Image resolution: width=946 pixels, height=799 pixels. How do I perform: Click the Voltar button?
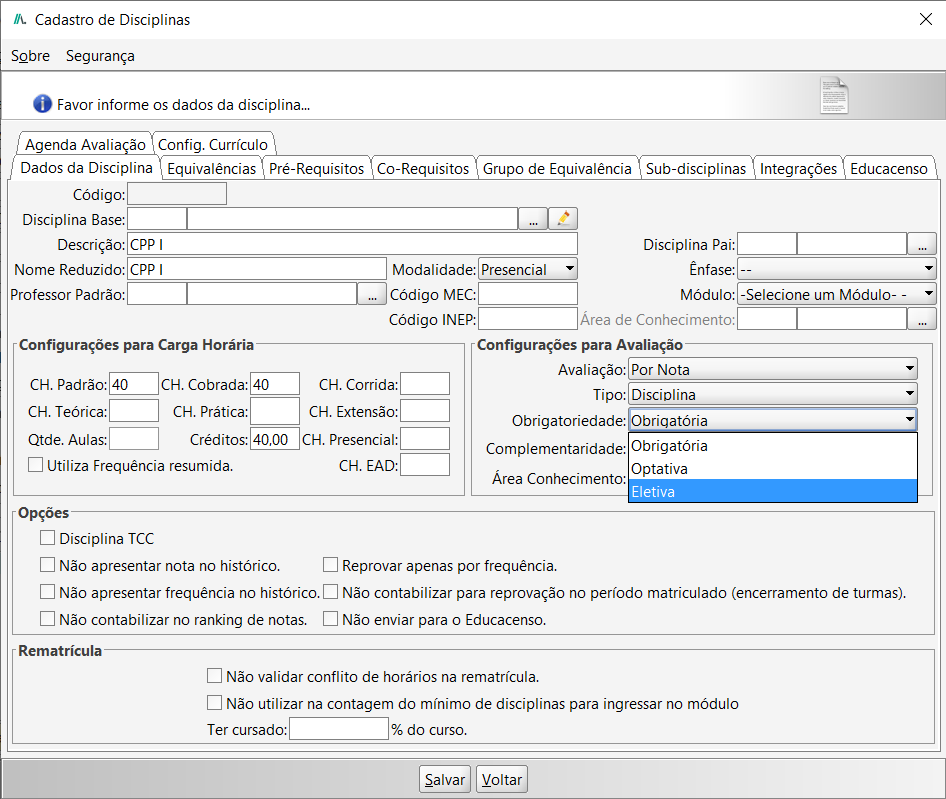pyautogui.click(x=501, y=779)
